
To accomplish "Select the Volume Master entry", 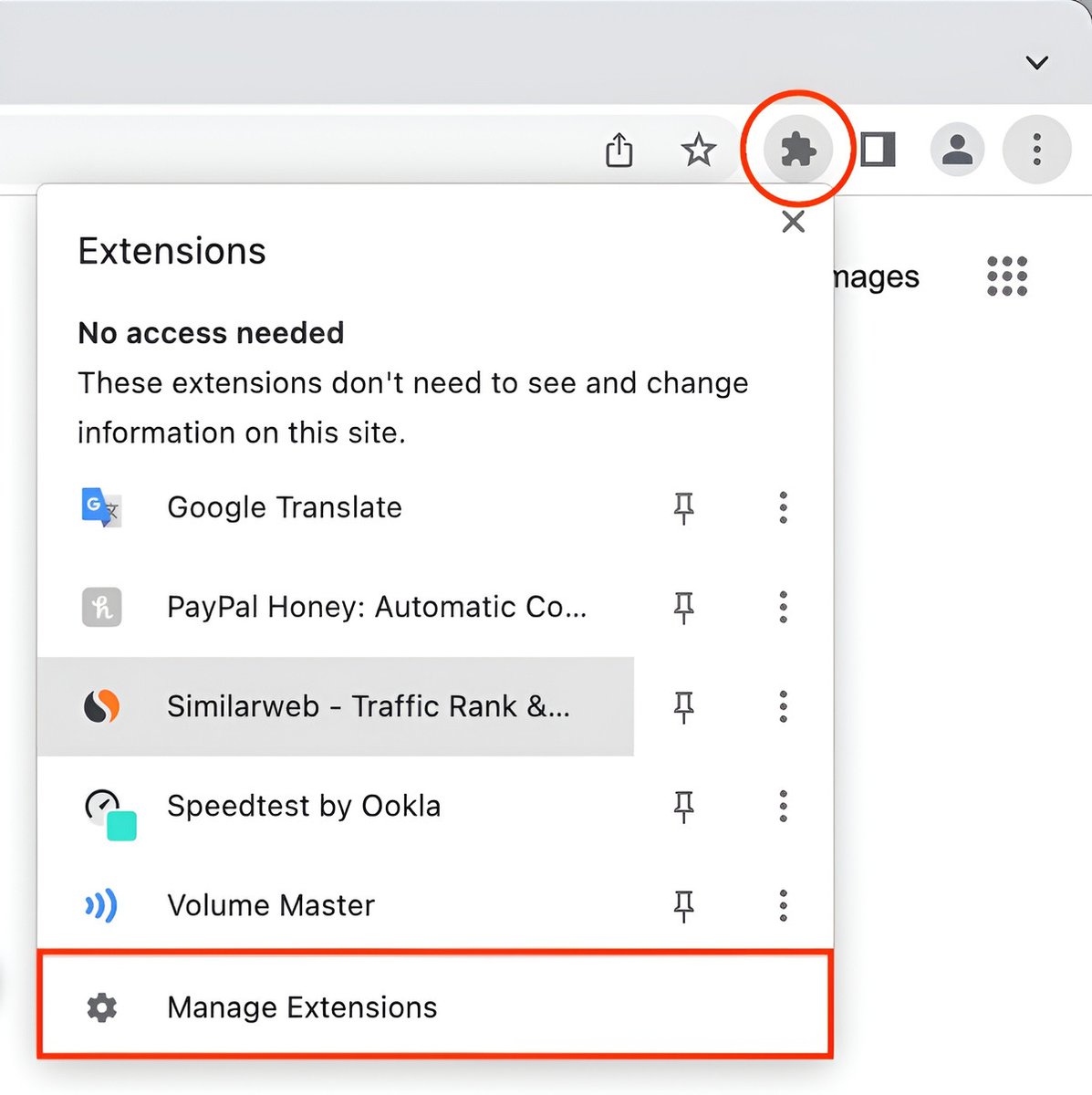I will [x=336, y=905].
